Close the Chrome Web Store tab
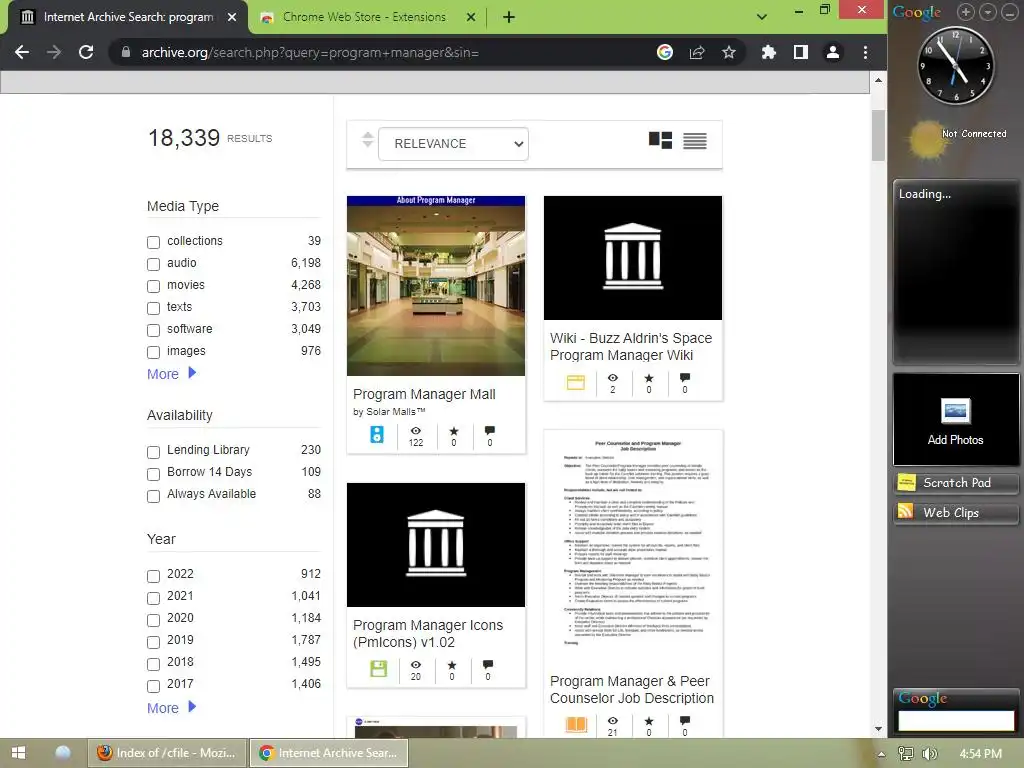Viewport: 1024px width, 768px height. [471, 18]
